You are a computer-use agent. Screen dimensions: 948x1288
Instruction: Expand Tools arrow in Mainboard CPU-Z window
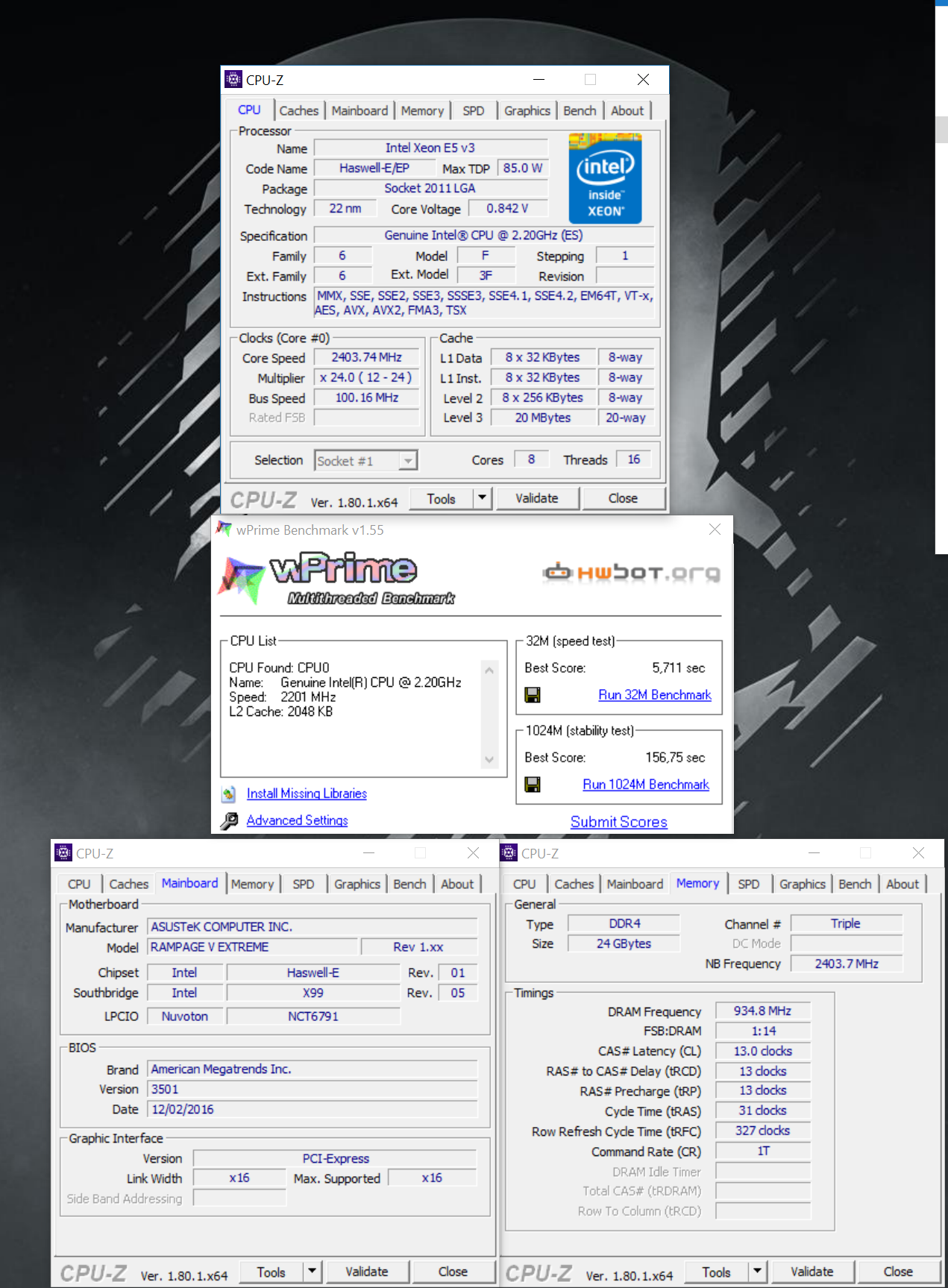click(312, 1272)
